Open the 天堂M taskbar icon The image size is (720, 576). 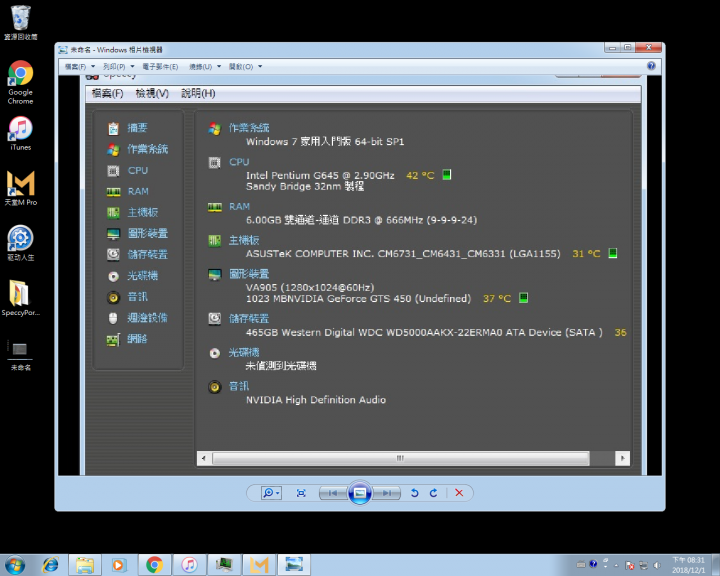[259, 565]
